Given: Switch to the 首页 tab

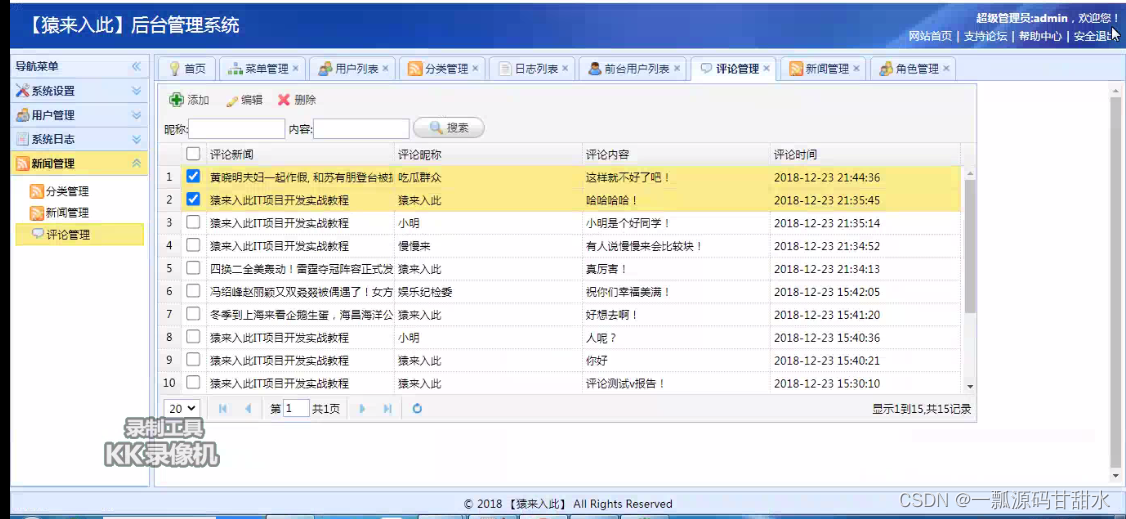Looking at the screenshot, I should pyautogui.click(x=187, y=69).
